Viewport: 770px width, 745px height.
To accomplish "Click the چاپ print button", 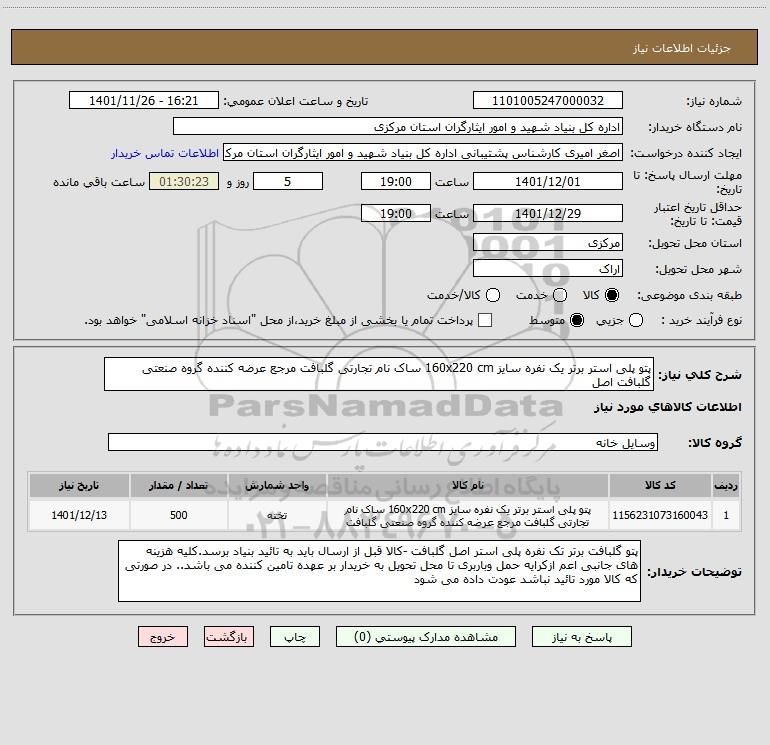I will 295,636.
